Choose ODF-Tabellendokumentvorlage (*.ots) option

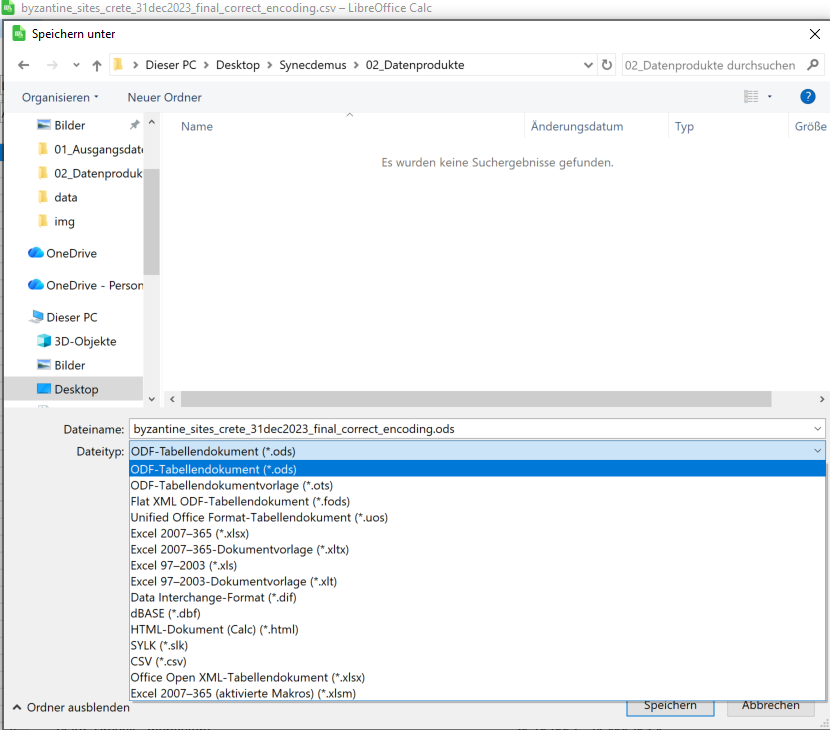(477, 485)
